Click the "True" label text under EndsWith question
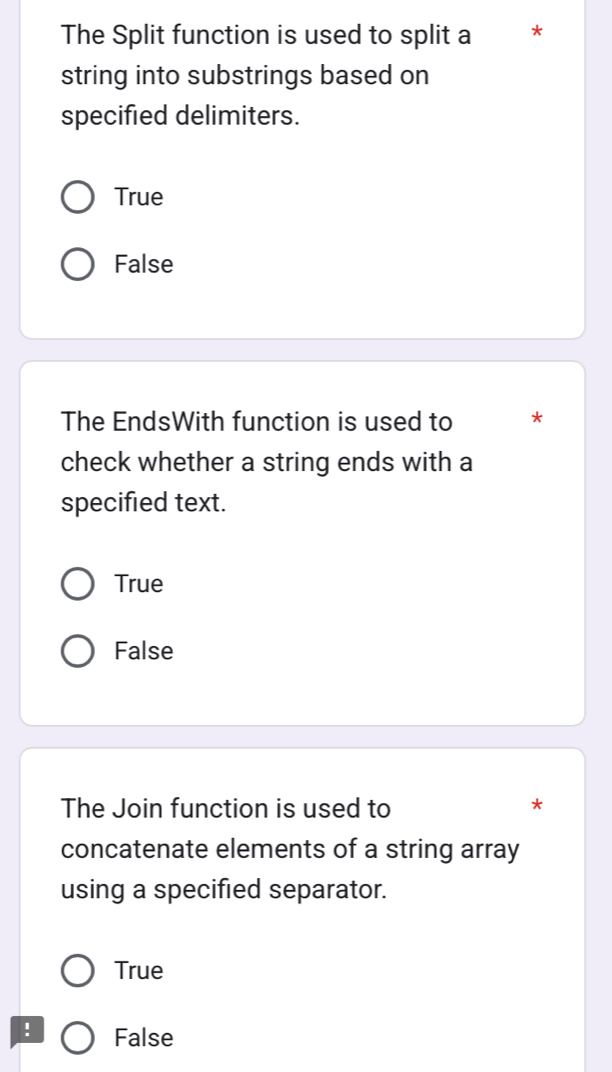The height and width of the screenshot is (1072, 612). tap(139, 584)
